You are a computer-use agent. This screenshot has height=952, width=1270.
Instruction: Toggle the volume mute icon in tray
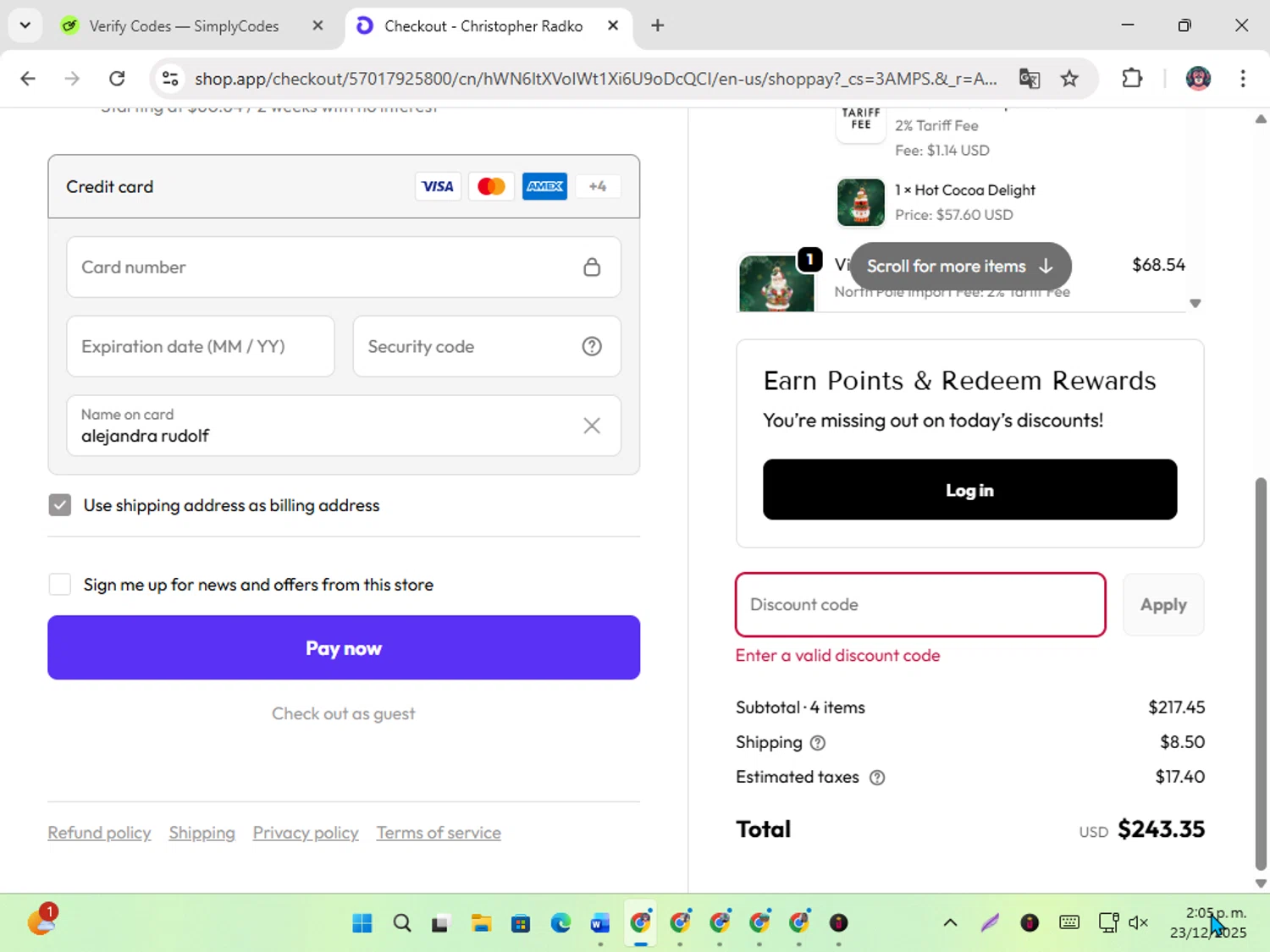click(1139, 922)
